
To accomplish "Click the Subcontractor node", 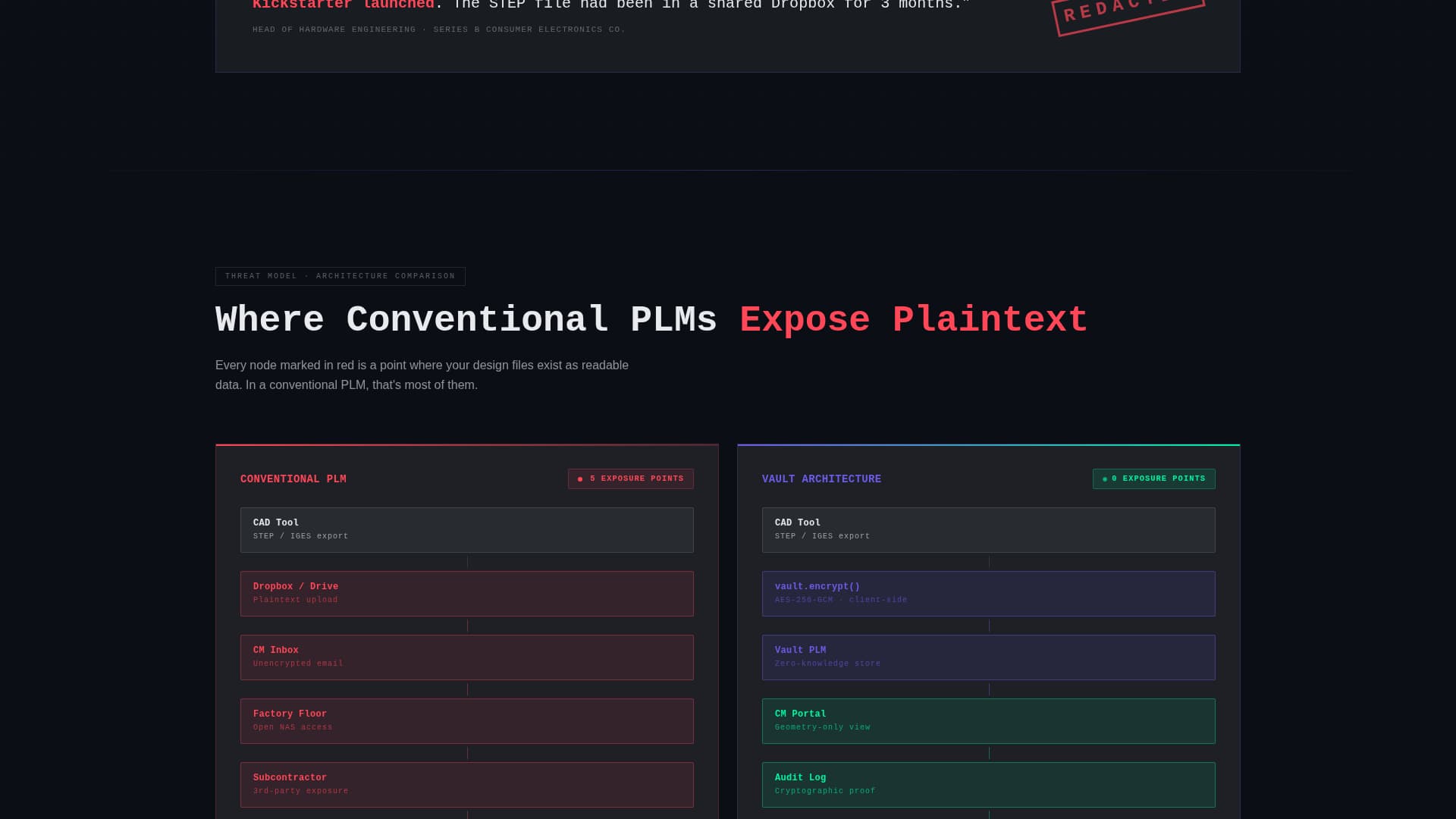I will 467,785.
